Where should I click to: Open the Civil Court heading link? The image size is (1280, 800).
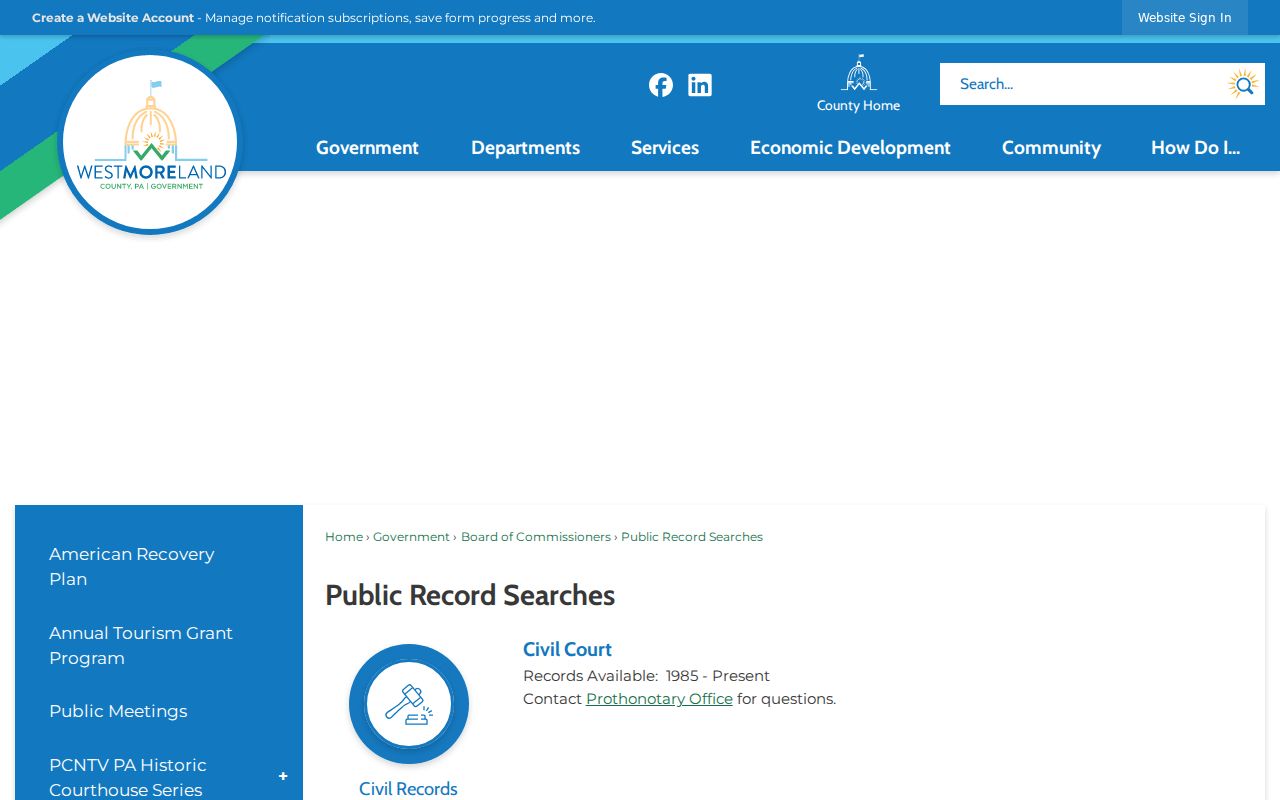tap(567, 649)
